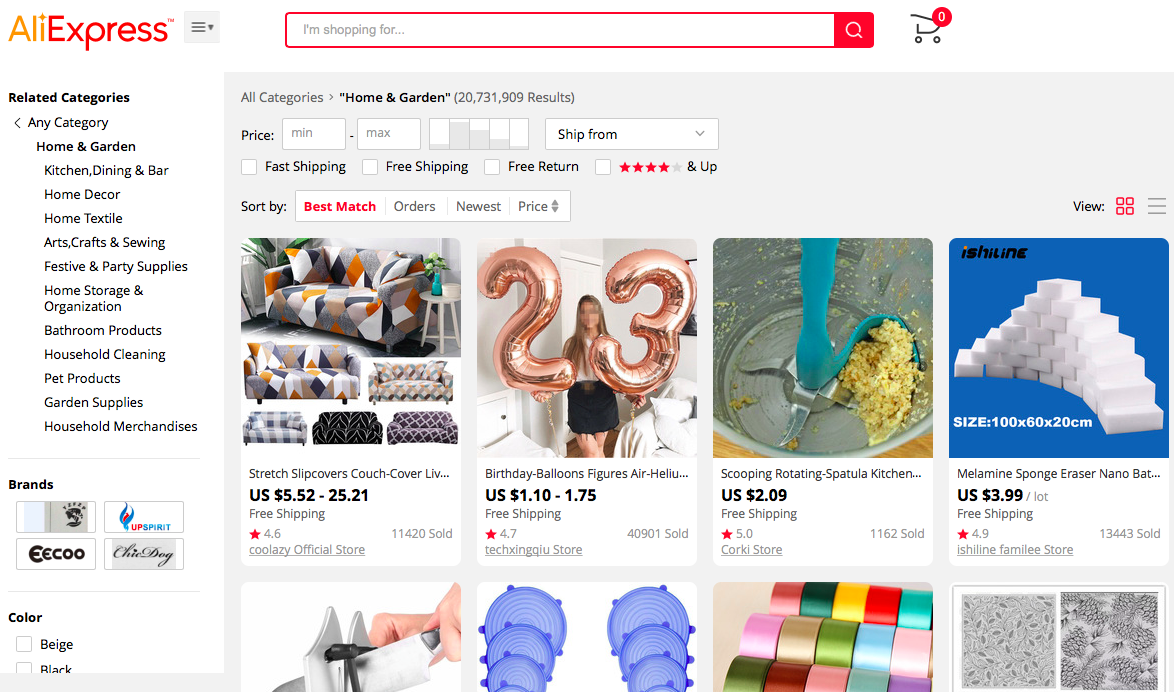Open the knife sharpener product image
This screenshot has height=692, width=1174.
pos(350,637)
